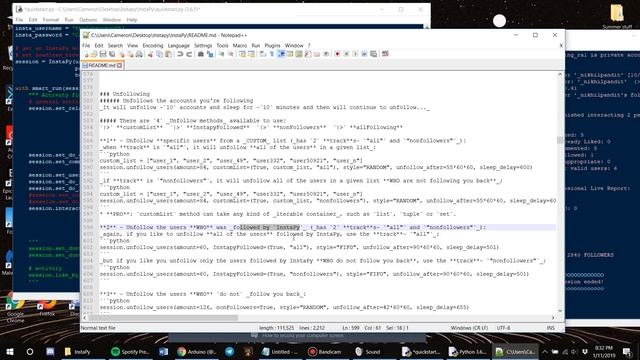
Task: Click the horizontal scrollbar right arrow
Action: 553,318
